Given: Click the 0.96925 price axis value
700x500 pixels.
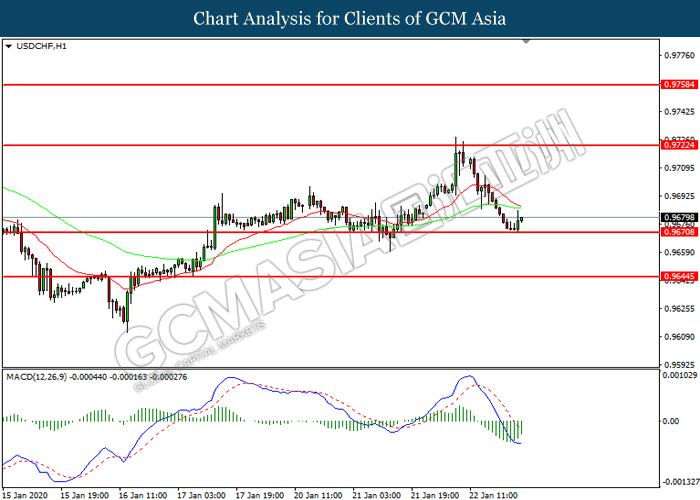Looking at the screenshot, I should coord(679,196).
